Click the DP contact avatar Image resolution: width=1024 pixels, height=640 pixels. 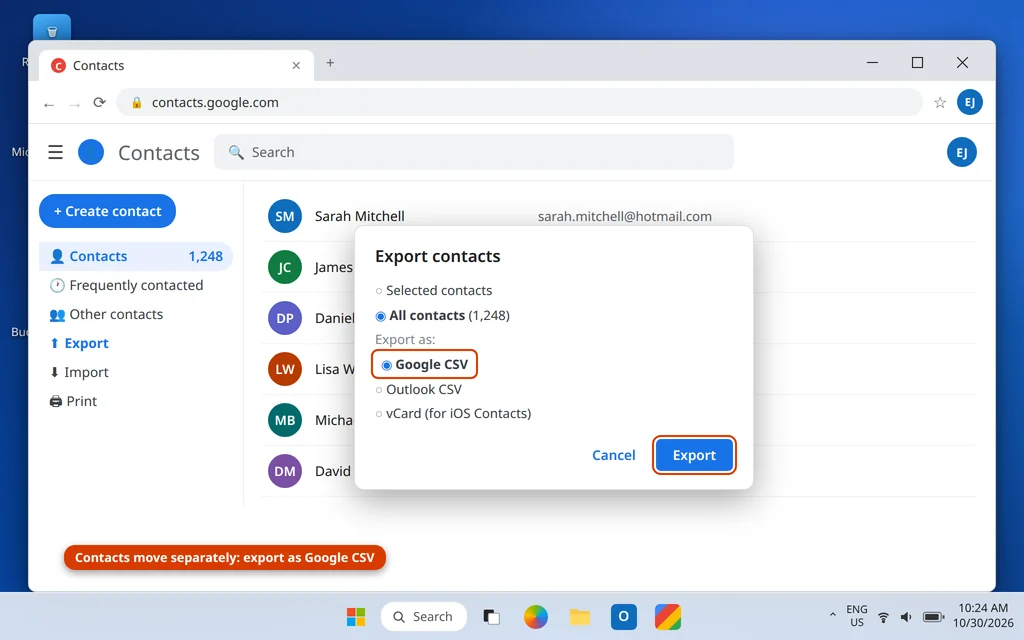[285, 318]
